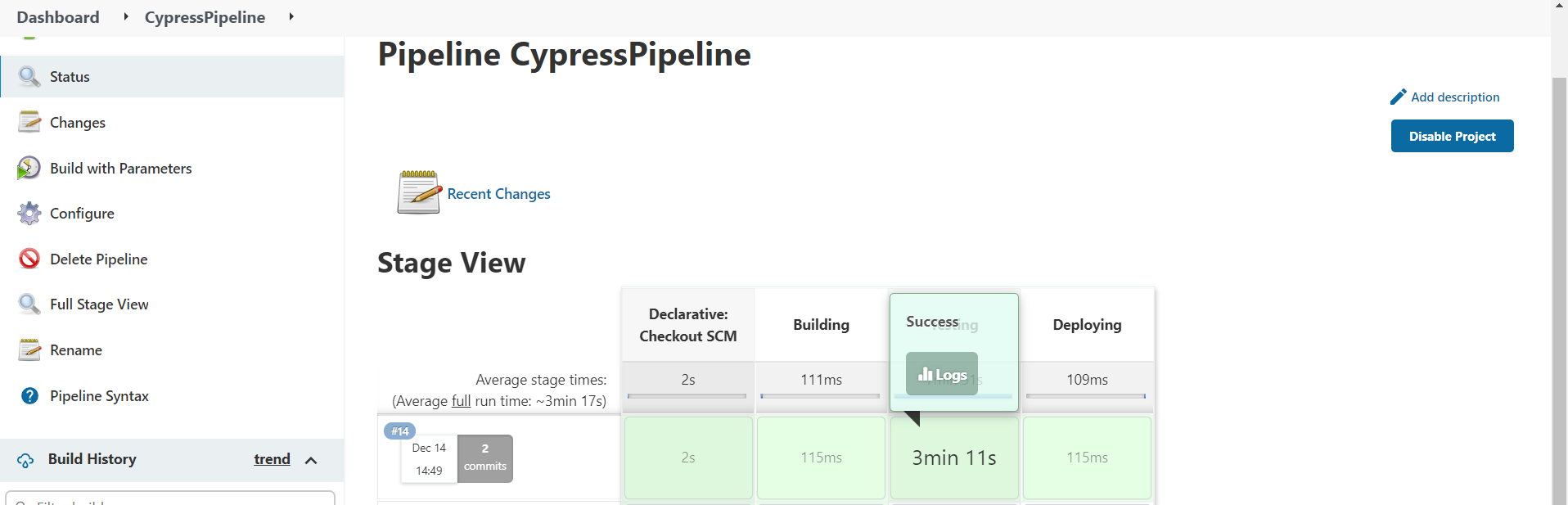Open the build history trend link
Screen dimensions: 1568x505
(272, 459)
